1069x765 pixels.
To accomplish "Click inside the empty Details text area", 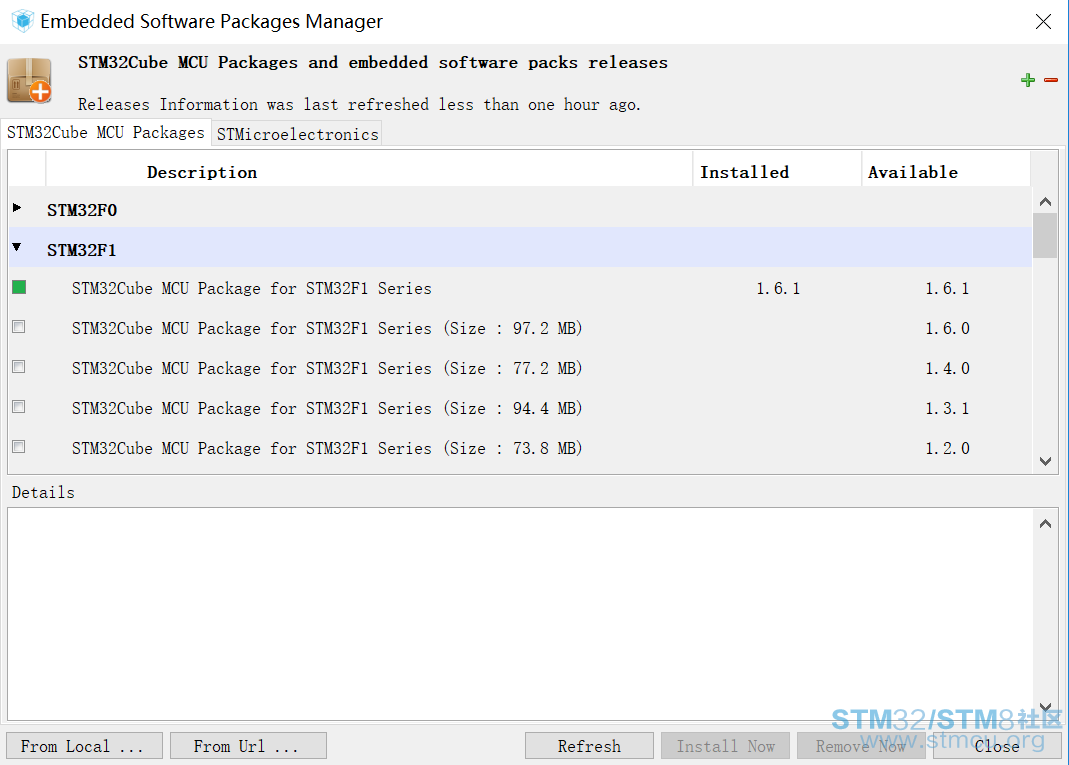I will point(520,614).
